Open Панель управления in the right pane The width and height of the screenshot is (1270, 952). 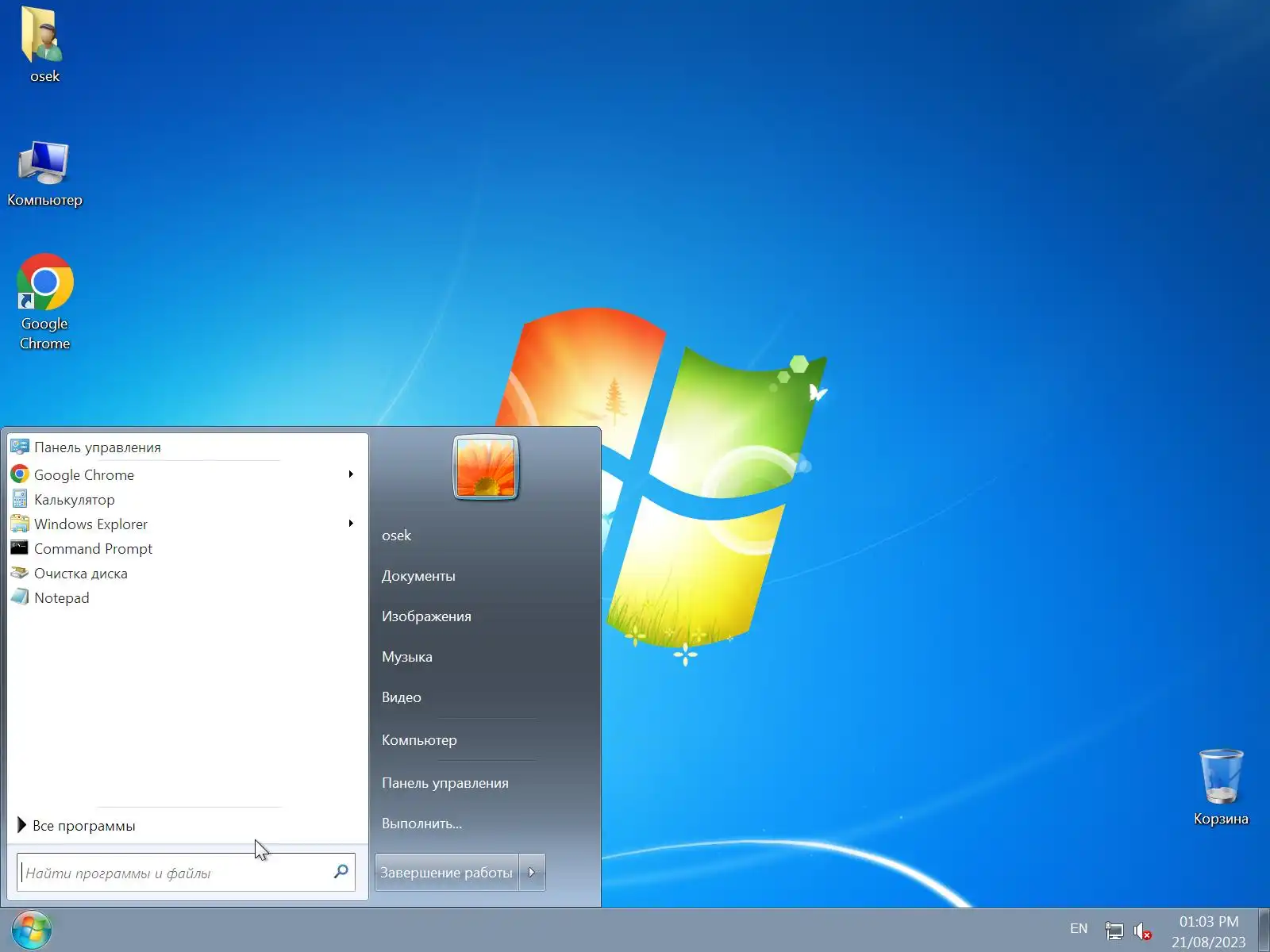click(445, 783)
